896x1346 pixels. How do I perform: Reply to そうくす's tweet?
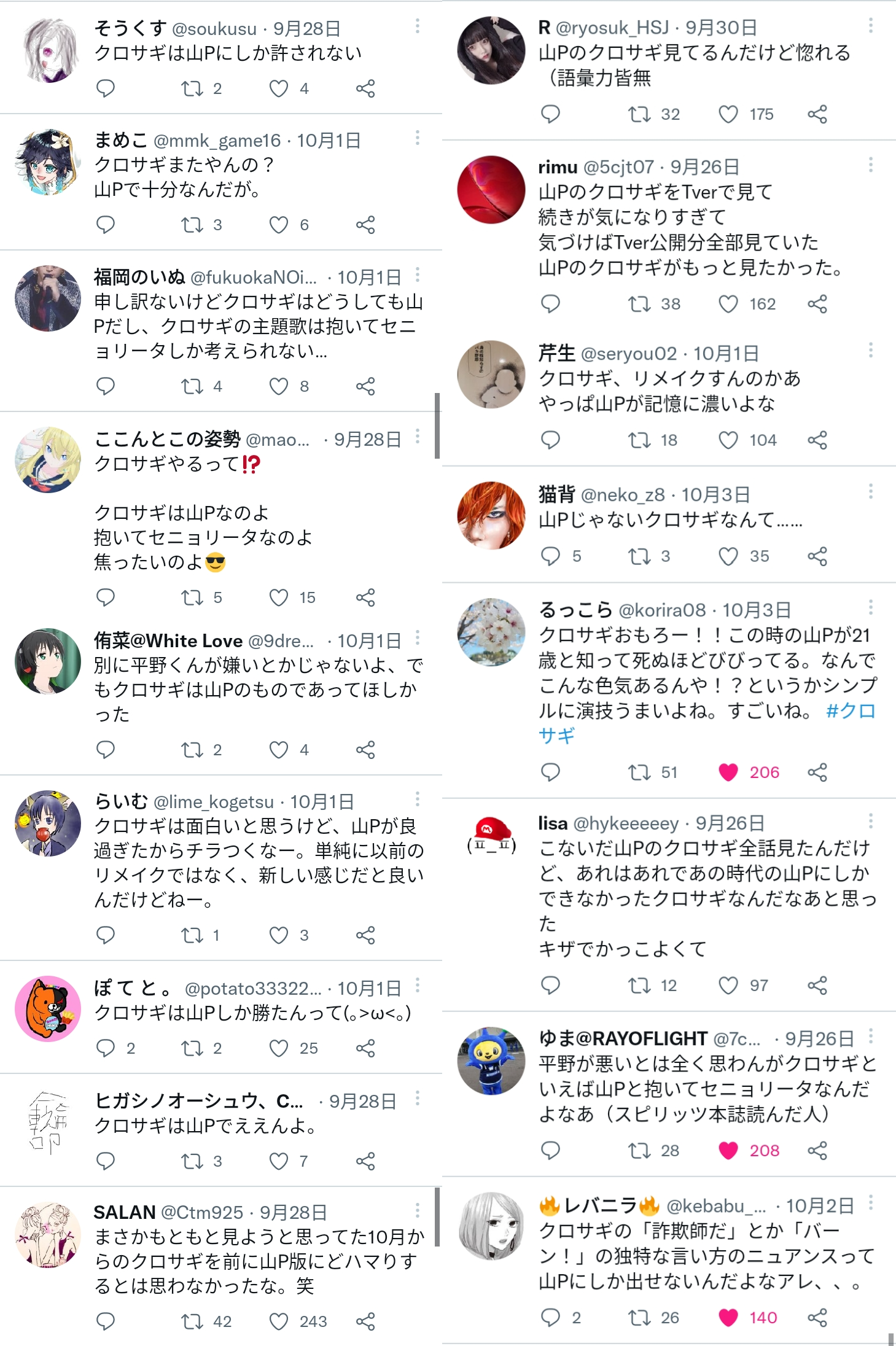point(106,88)
